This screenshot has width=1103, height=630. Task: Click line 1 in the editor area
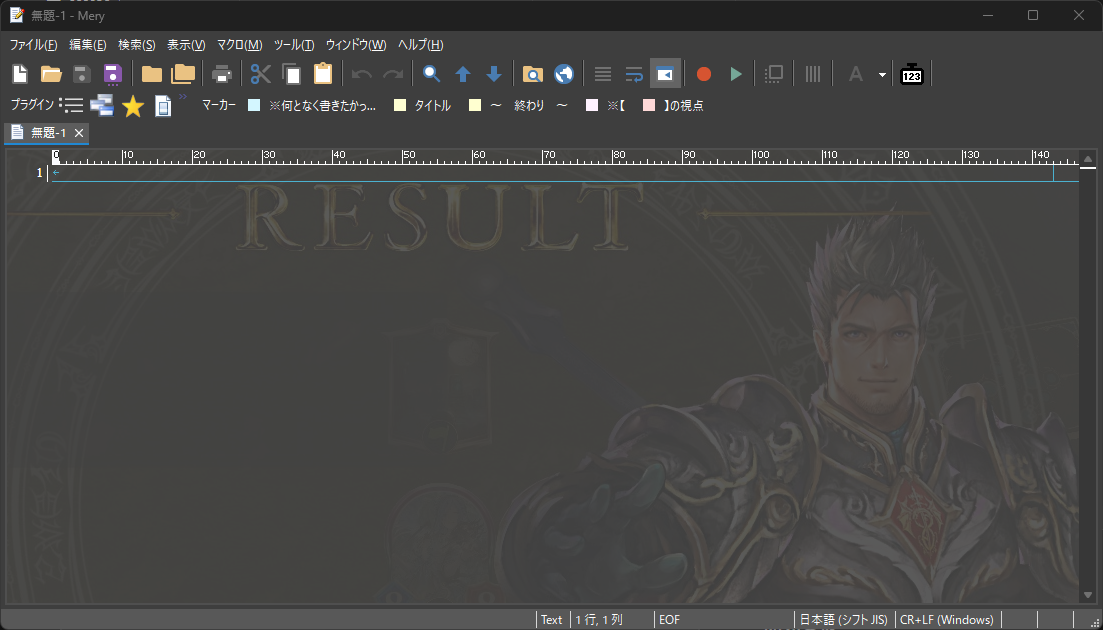[565, 173]
